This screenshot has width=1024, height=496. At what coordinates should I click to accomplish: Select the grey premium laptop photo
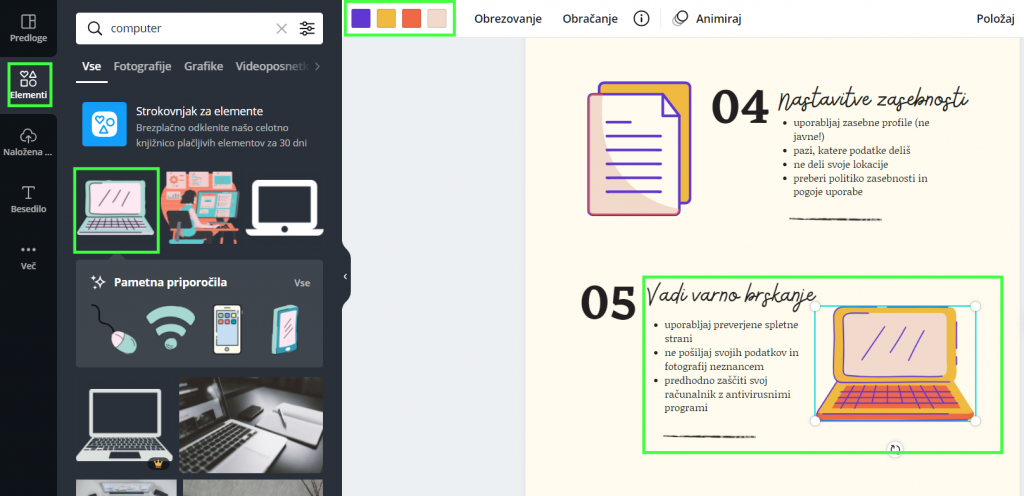coord(125,426)
